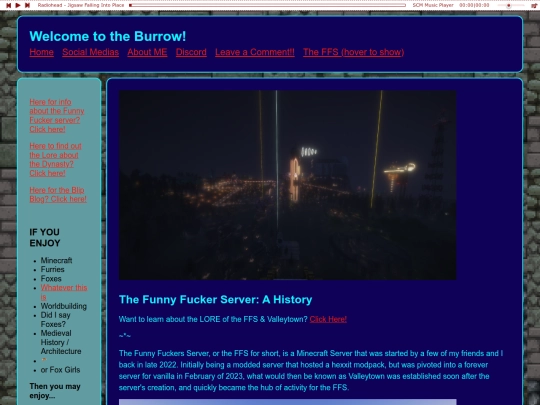540x405 pixels.
Task: Open the playlist icon at player's right end
Action: [x=534, y=6]
